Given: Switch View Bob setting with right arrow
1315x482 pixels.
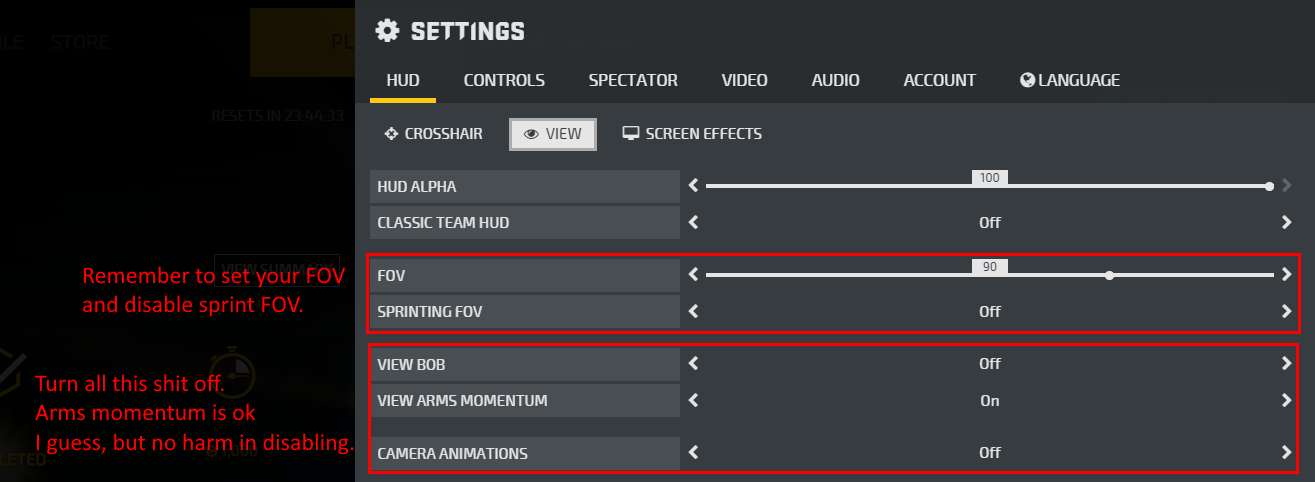Looking at the screenshot, I should (1286, 364).
